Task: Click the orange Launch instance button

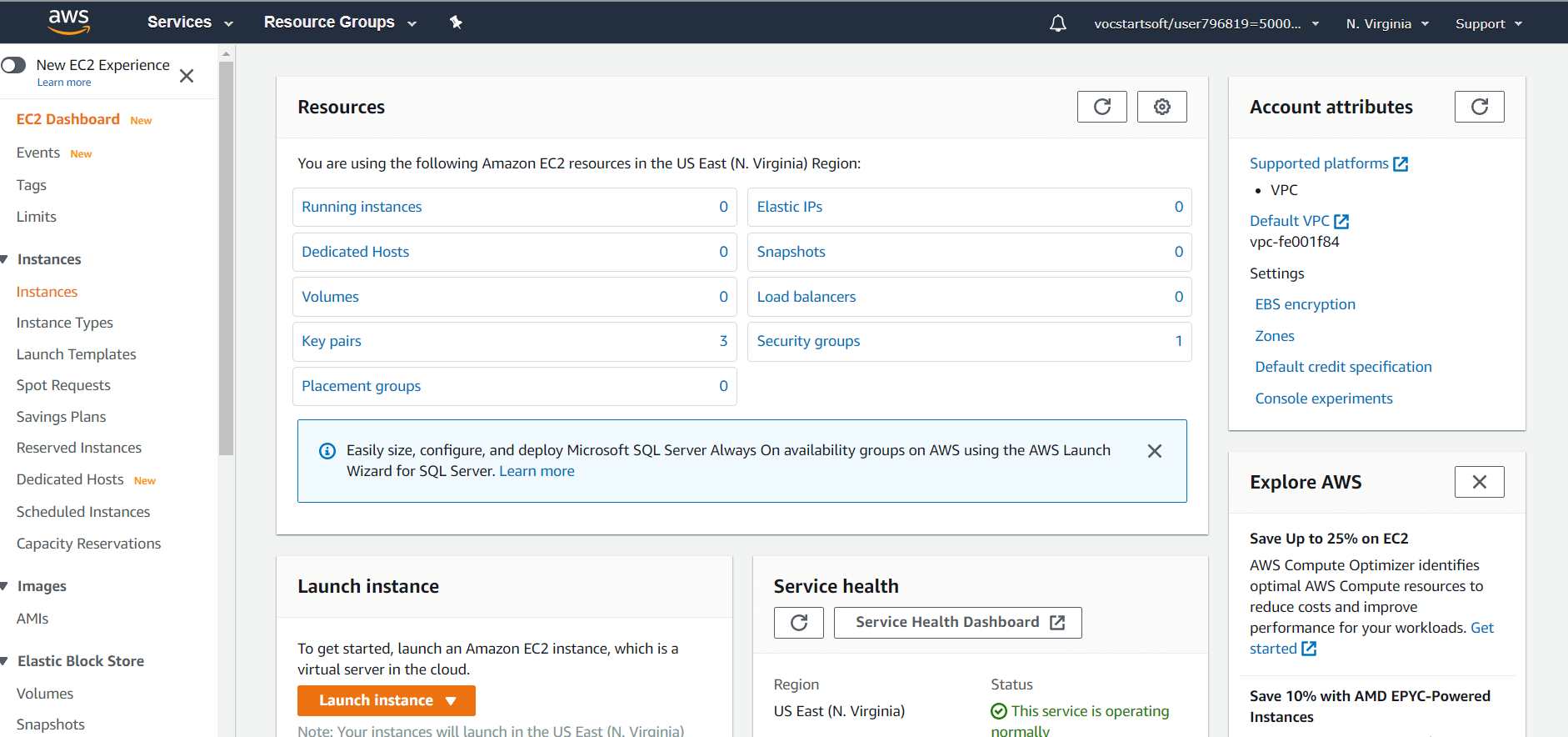Action: (x=386, y=701)
